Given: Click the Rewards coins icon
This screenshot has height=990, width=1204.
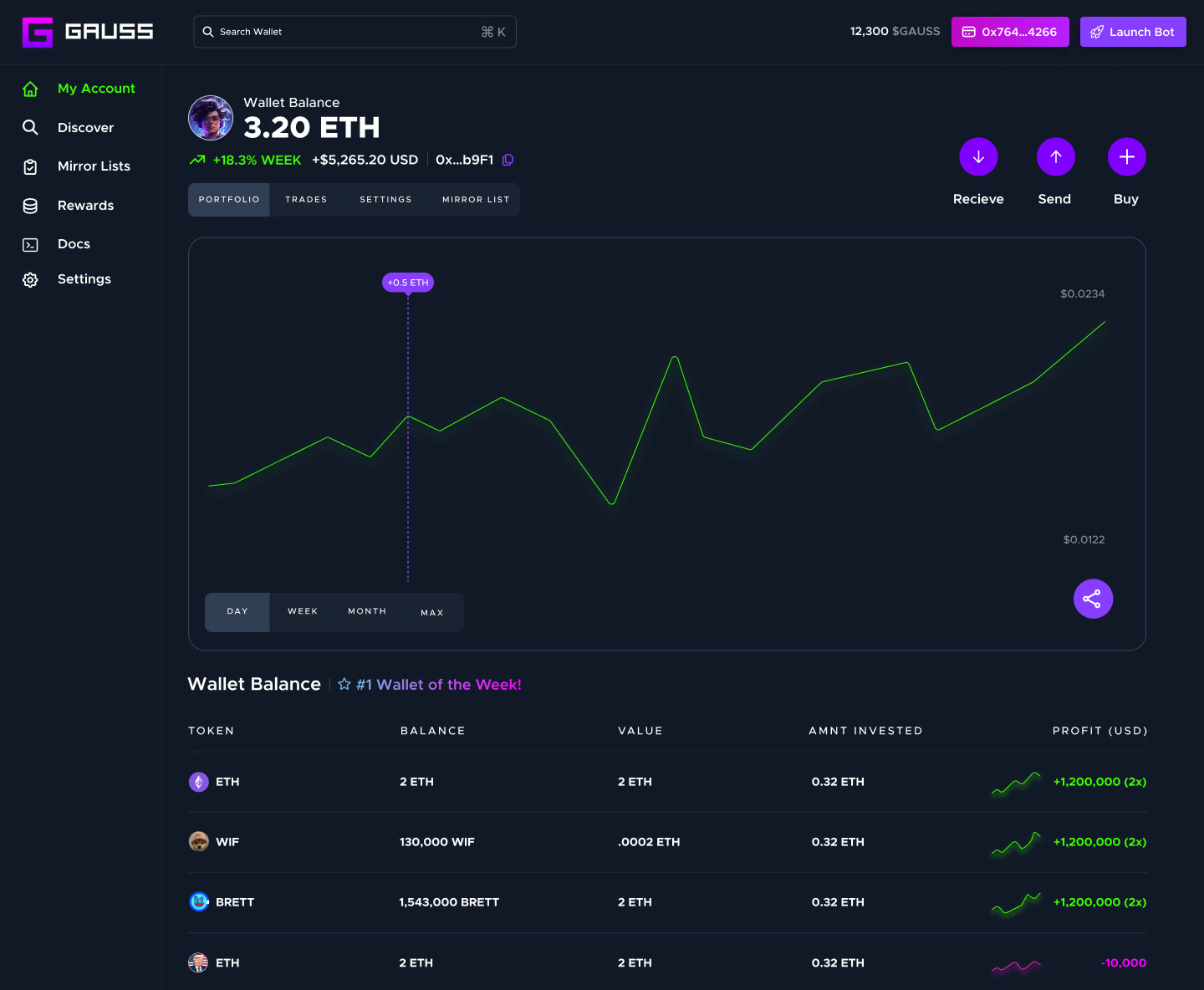Looking at the screenshot, I should coord(30,206).
